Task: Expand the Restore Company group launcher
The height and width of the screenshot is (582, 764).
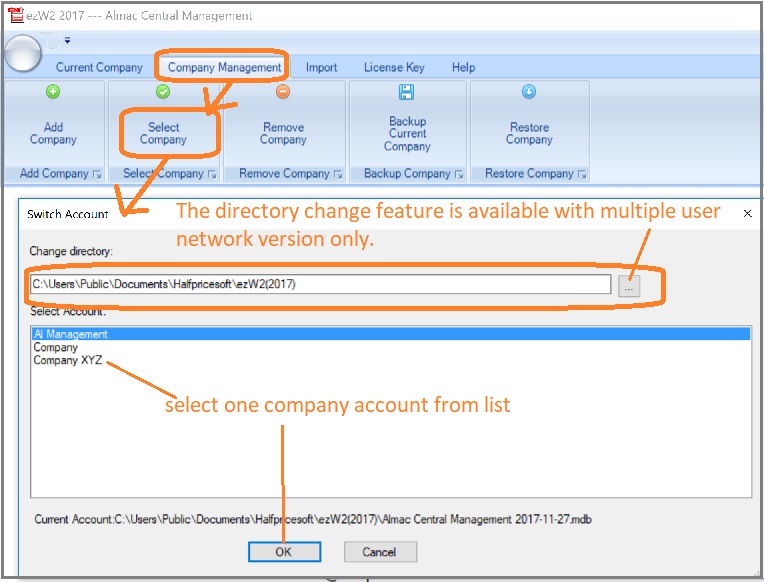Action: pos(581,174)
